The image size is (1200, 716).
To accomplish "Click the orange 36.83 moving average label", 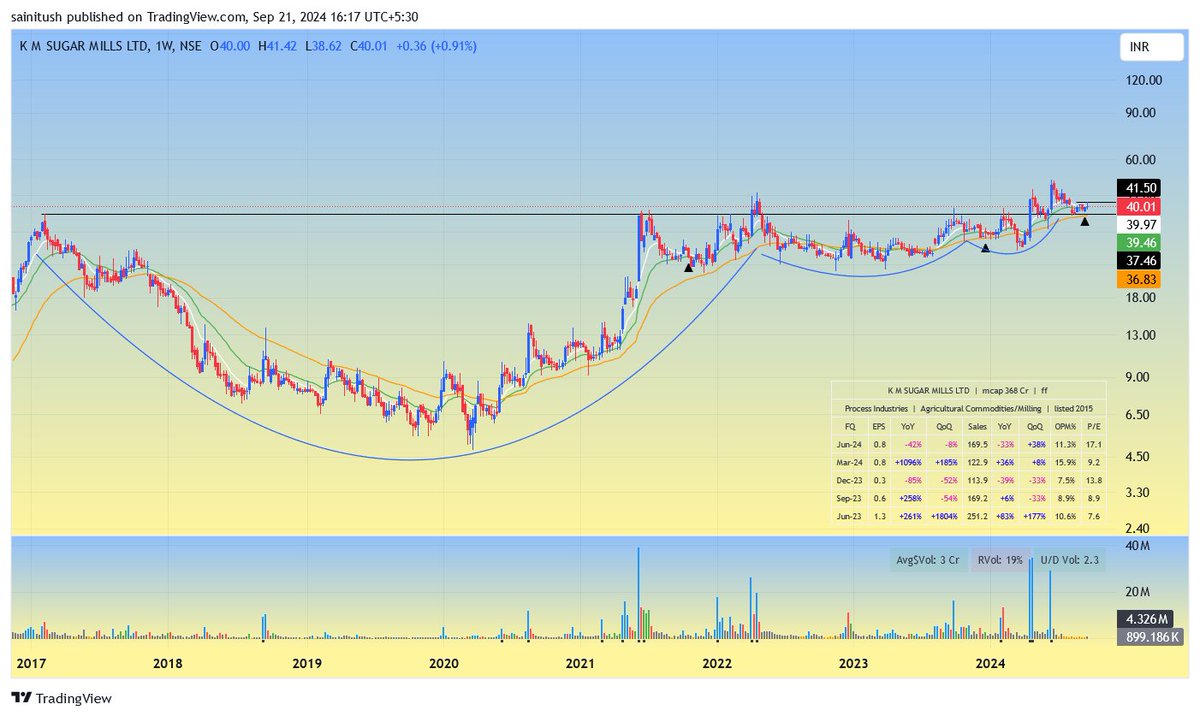I will (x=1141, y=280).
